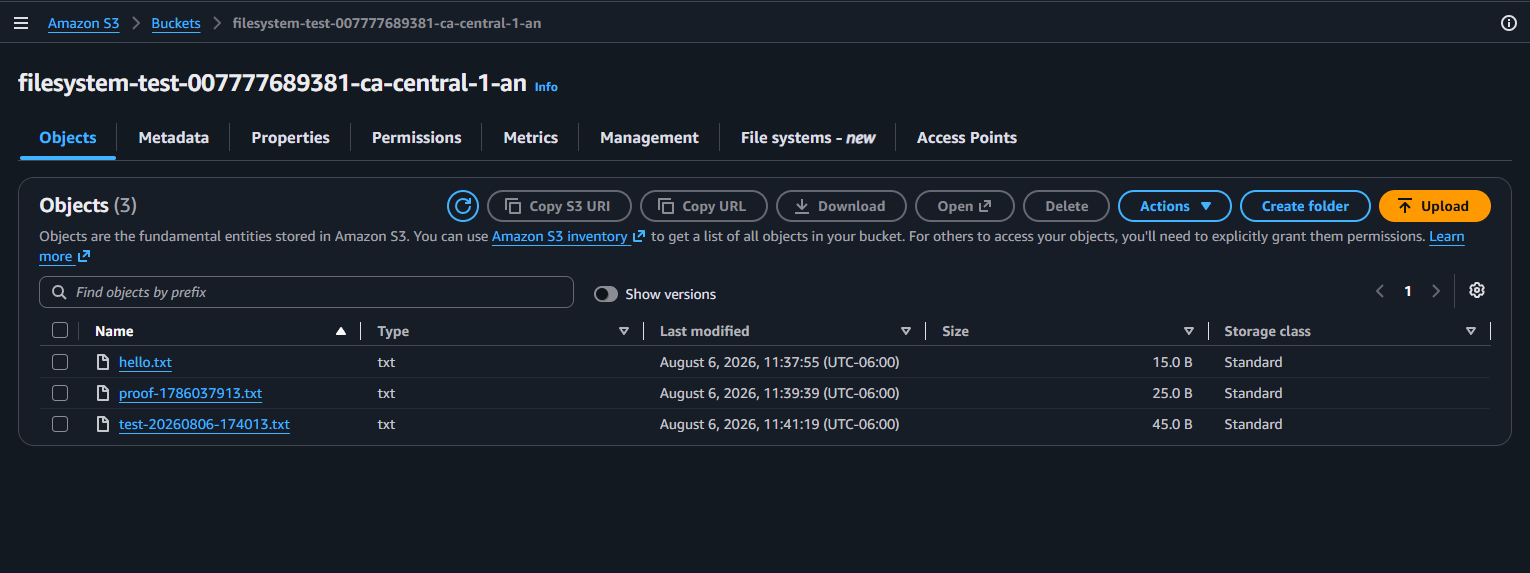Open the hello.txt object link
The width and height of the screenshot is (1530, 573).
point(145,362)
